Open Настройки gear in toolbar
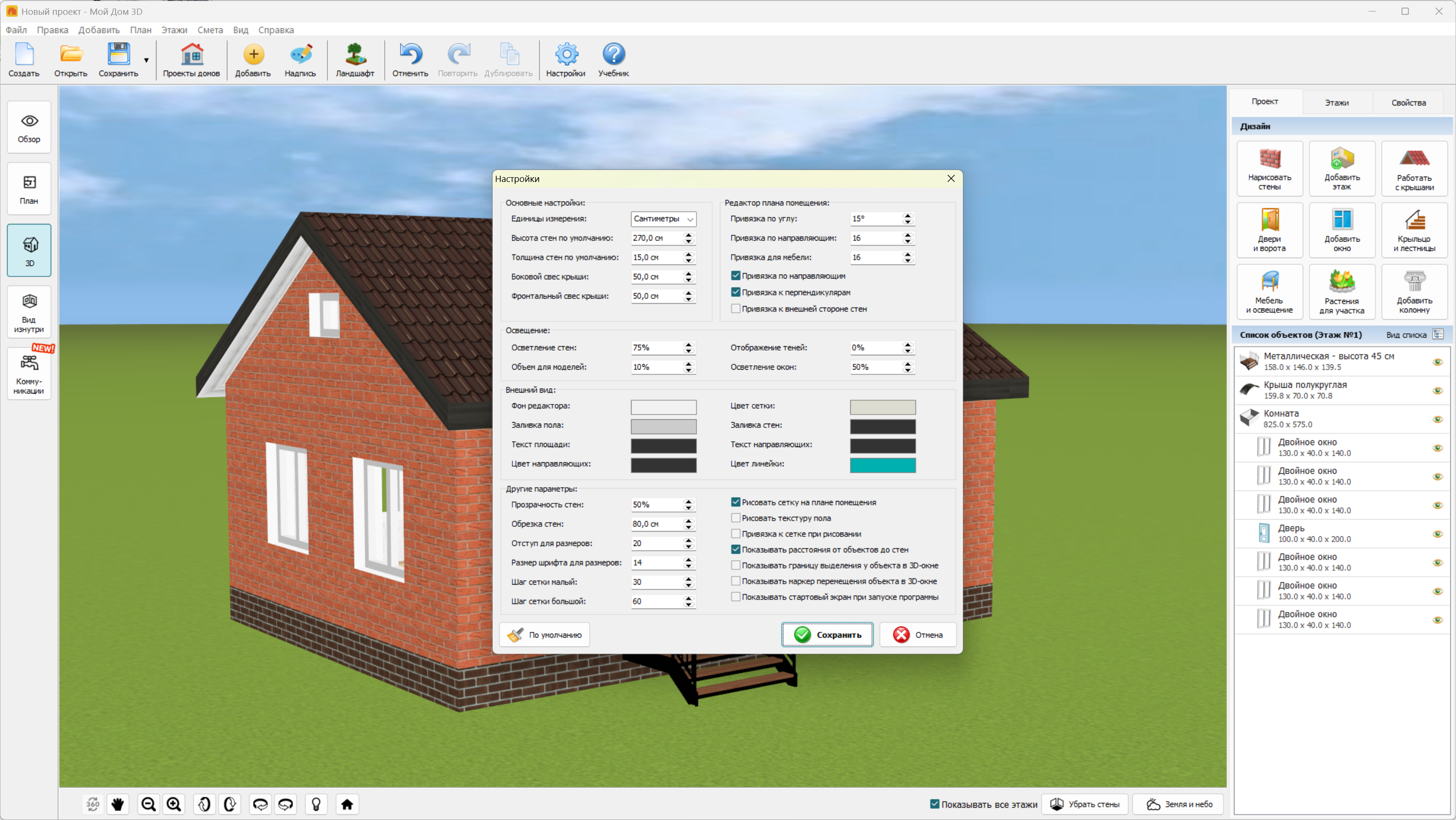Screen dimensions: 1456x820 (x=566, y=59)
